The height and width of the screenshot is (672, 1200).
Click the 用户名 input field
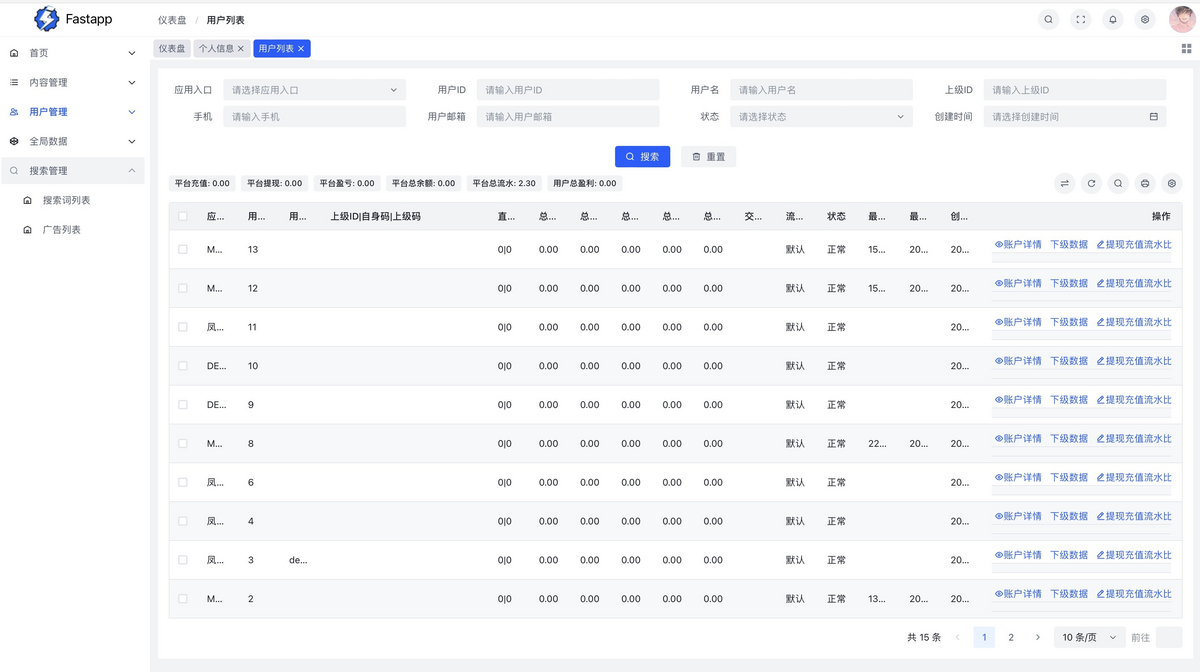pos(821,90)
